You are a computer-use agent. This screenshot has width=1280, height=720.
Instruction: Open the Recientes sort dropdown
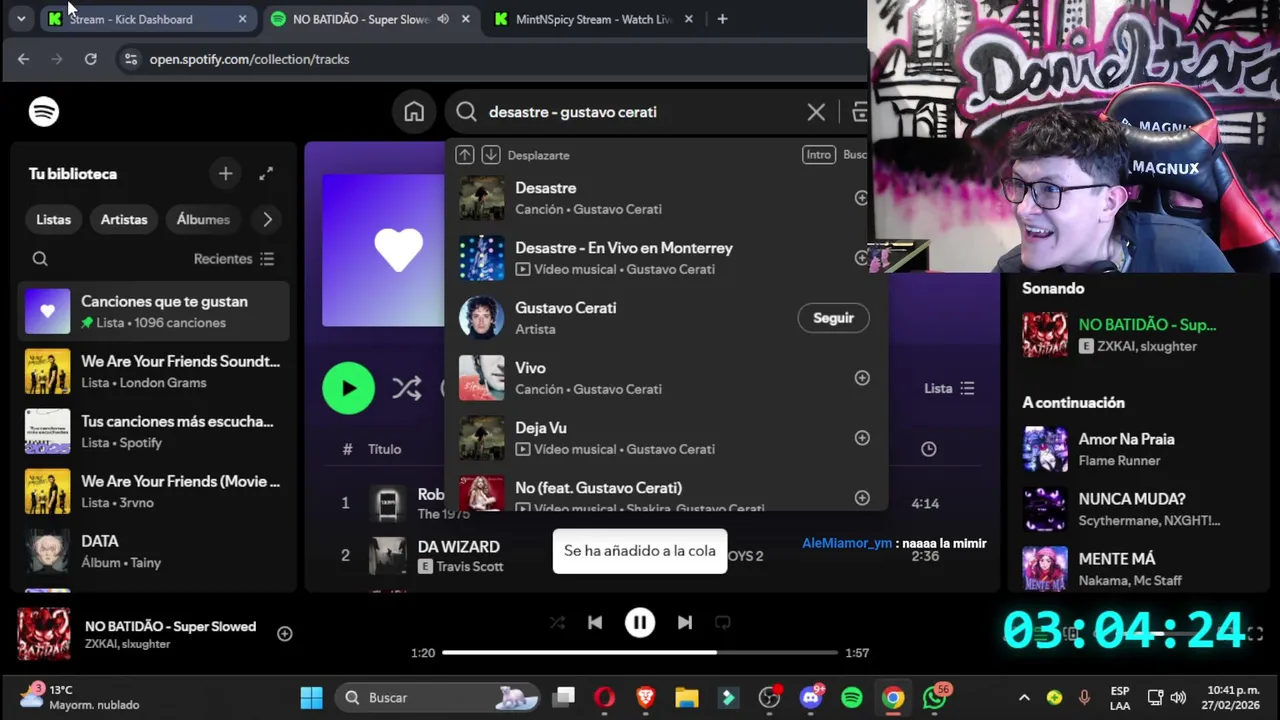234,259
